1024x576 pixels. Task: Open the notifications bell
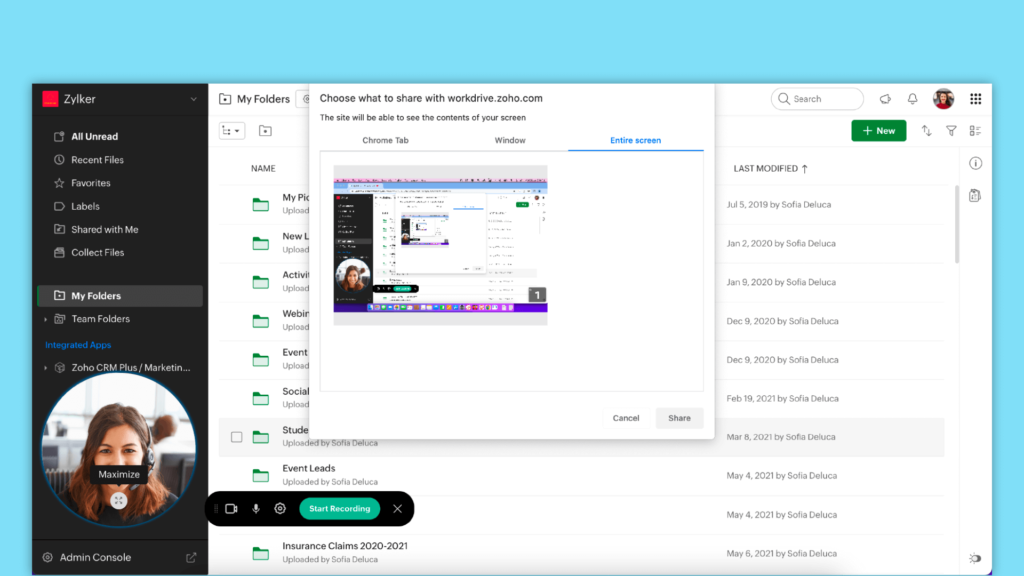tap(912, 99)
